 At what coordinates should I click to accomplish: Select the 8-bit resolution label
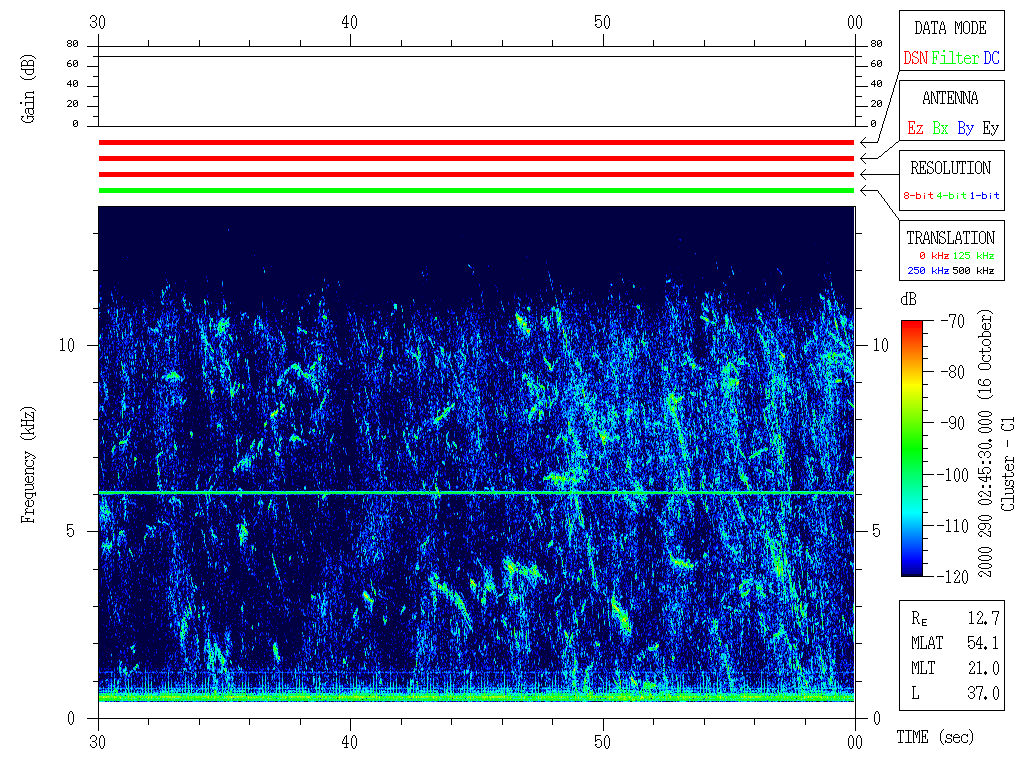click(x=918, y=196)
